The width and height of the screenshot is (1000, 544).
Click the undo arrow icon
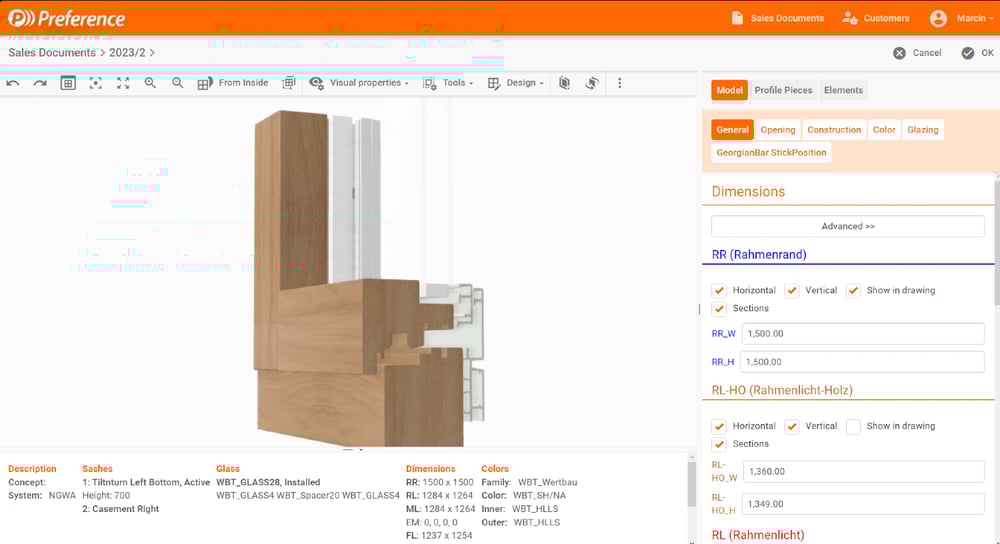(x=13, y=83)
